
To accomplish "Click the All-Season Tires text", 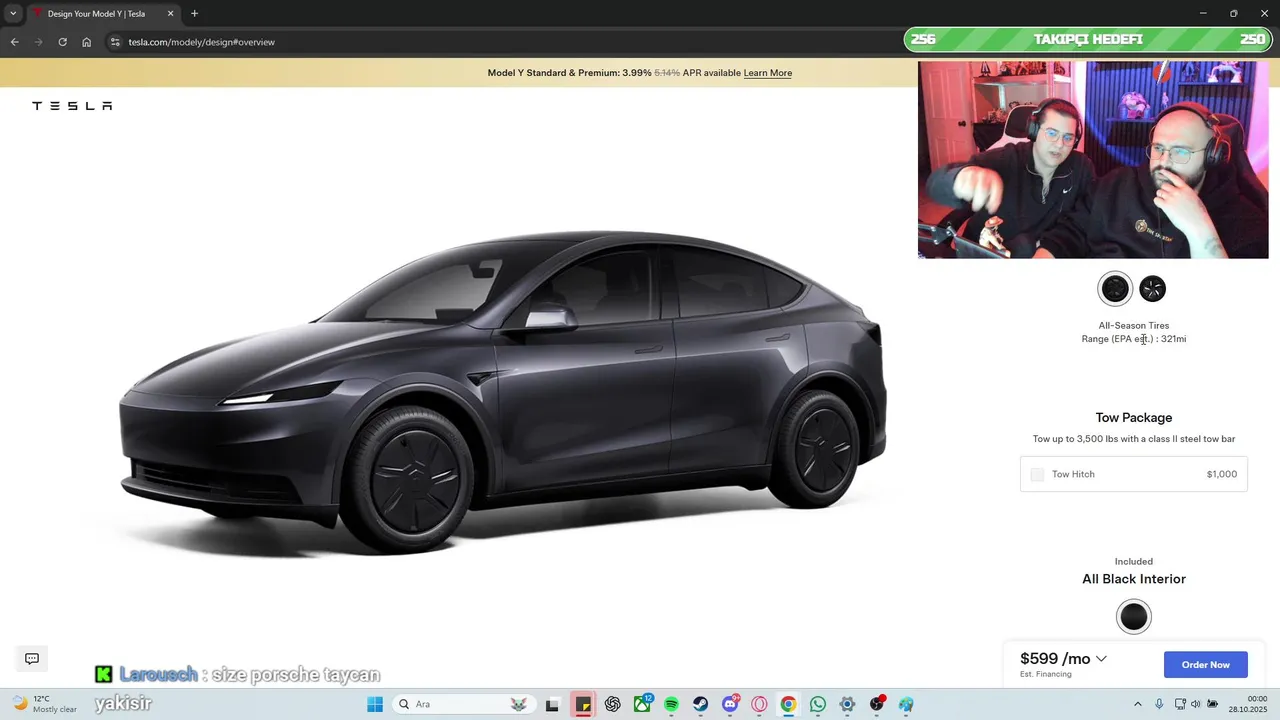I will tap(1134, 326).
